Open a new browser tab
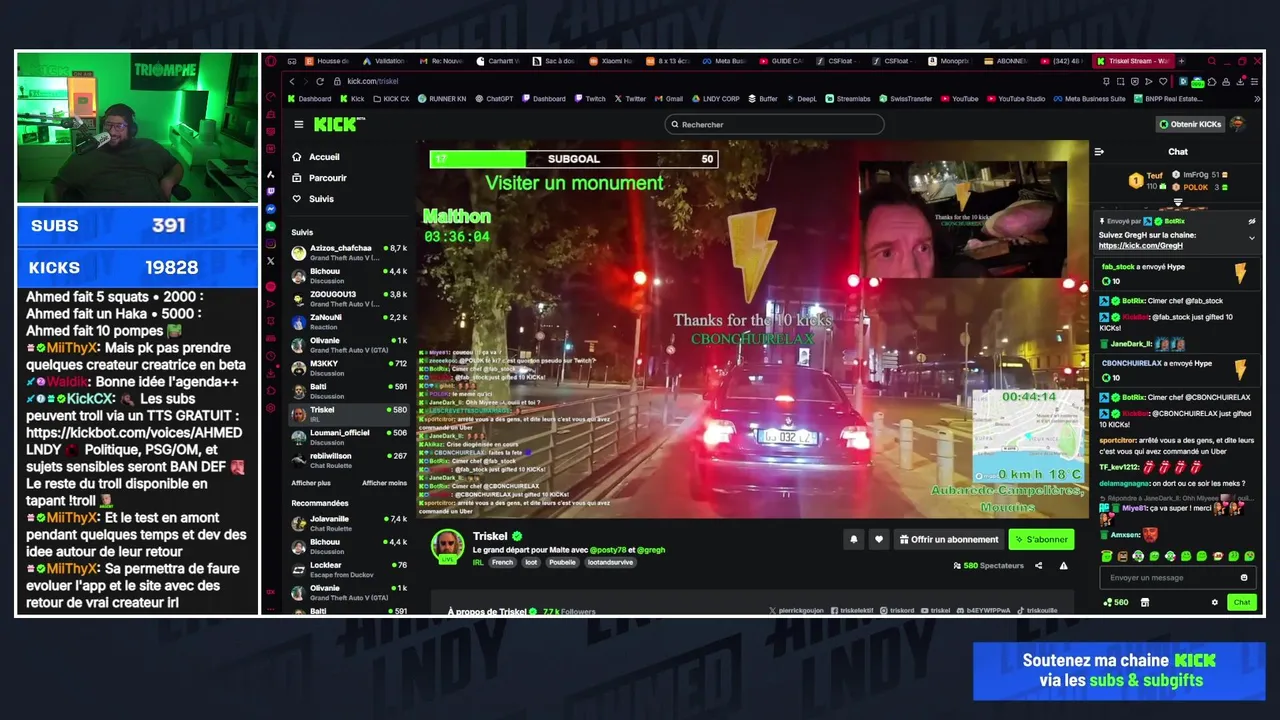 [x=1183, y=61]
